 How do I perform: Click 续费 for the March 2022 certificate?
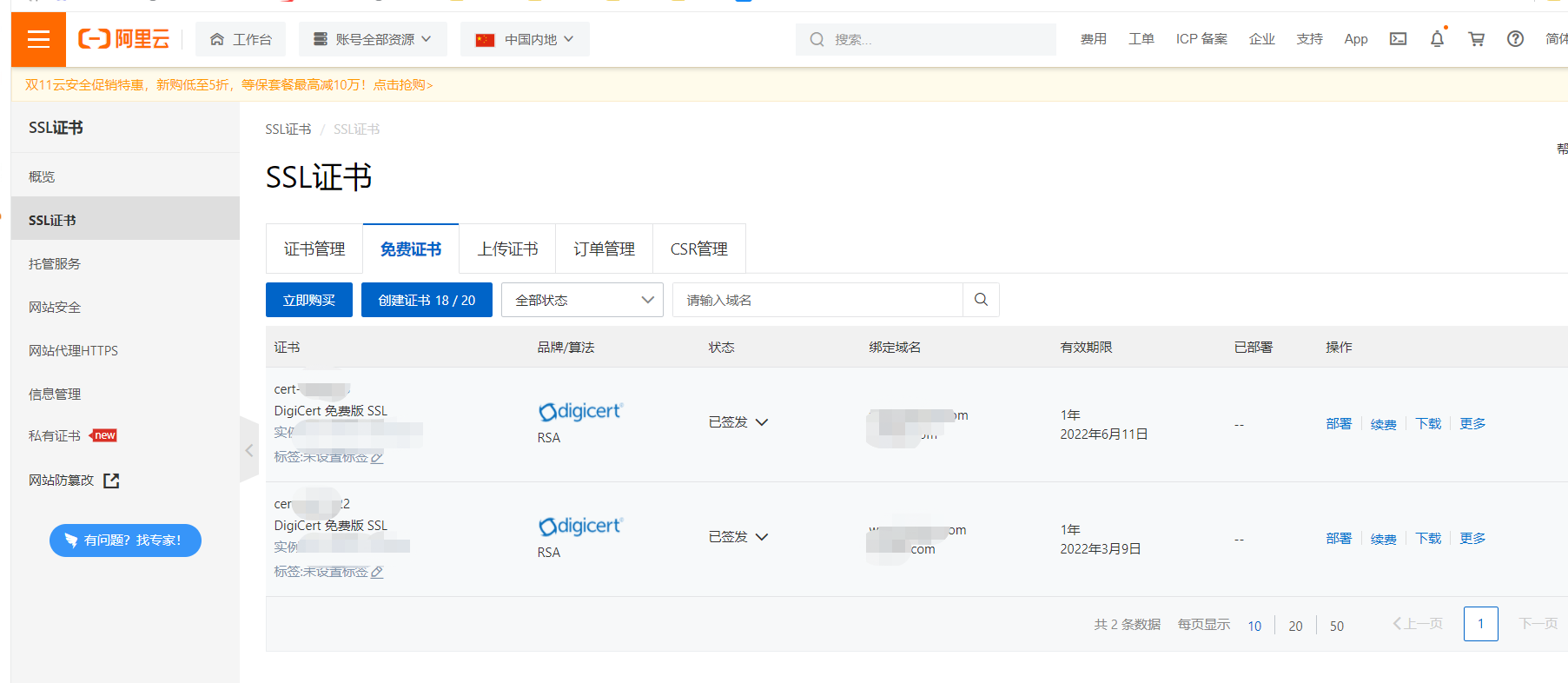pyautogui.click(x=1384, y=539)
